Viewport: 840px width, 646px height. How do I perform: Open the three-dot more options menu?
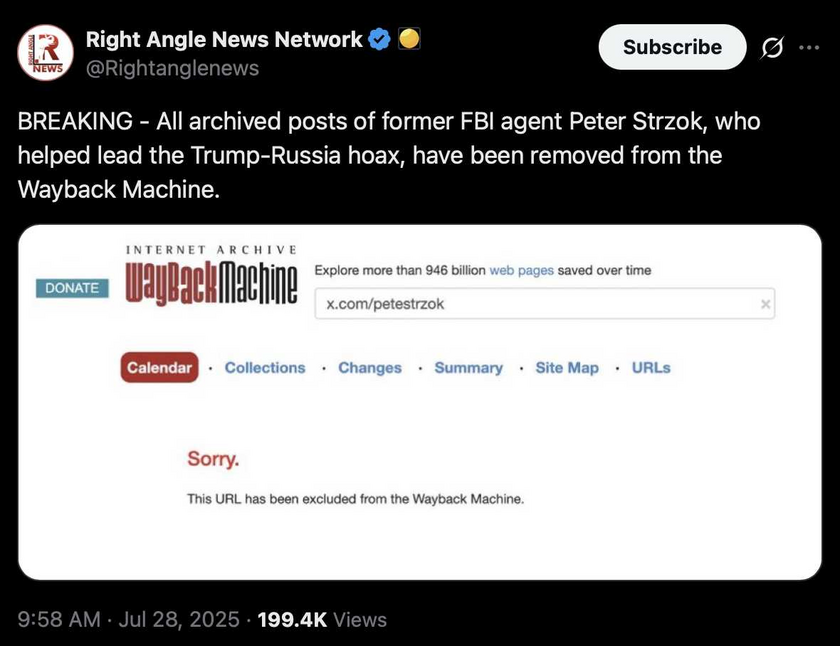pos(809,47)
